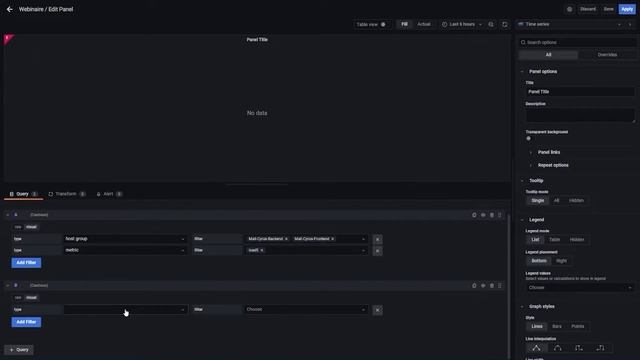Hide query B with the eye icon
Viewport: 640px width, 360px height.
pyautogui.click(x=483, y=285)
